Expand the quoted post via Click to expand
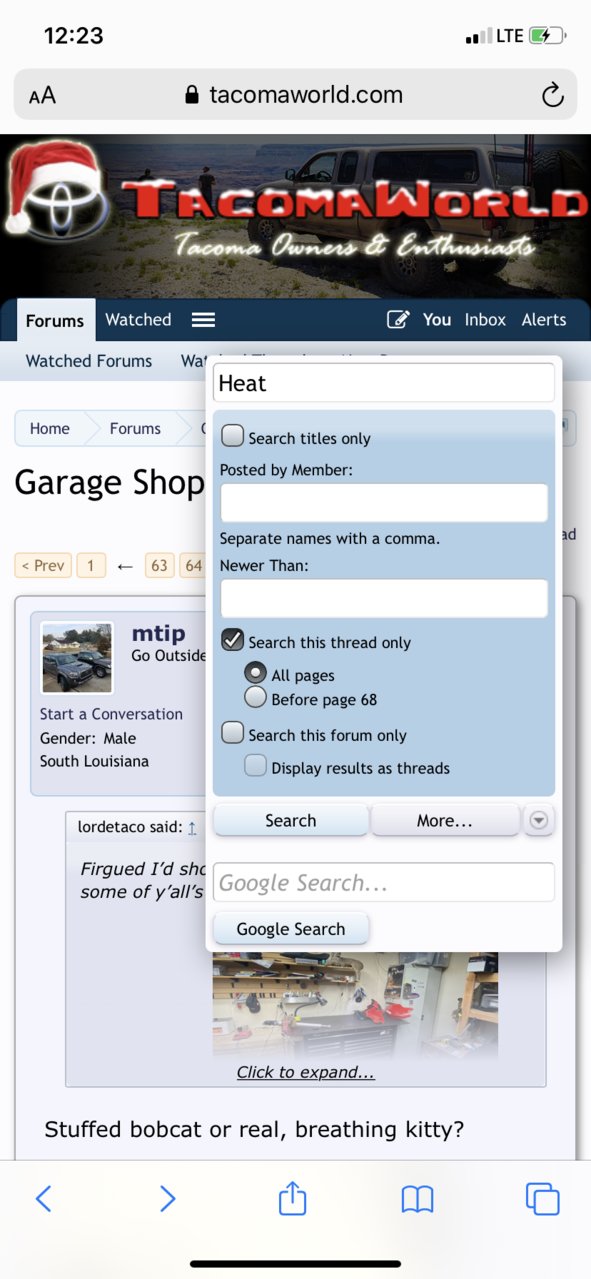Screen dimensions: 591x1279 306,1072
